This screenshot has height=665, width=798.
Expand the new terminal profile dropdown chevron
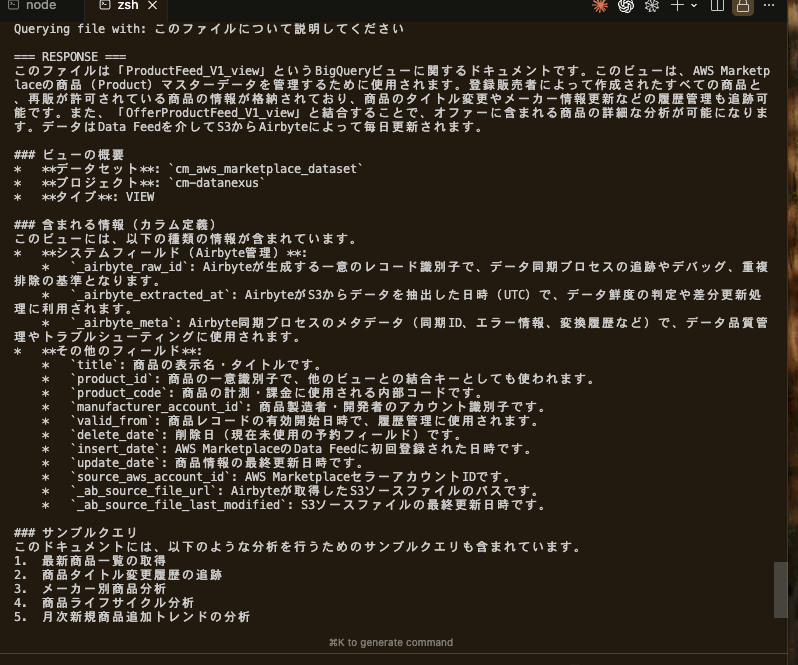coord(694,6)
